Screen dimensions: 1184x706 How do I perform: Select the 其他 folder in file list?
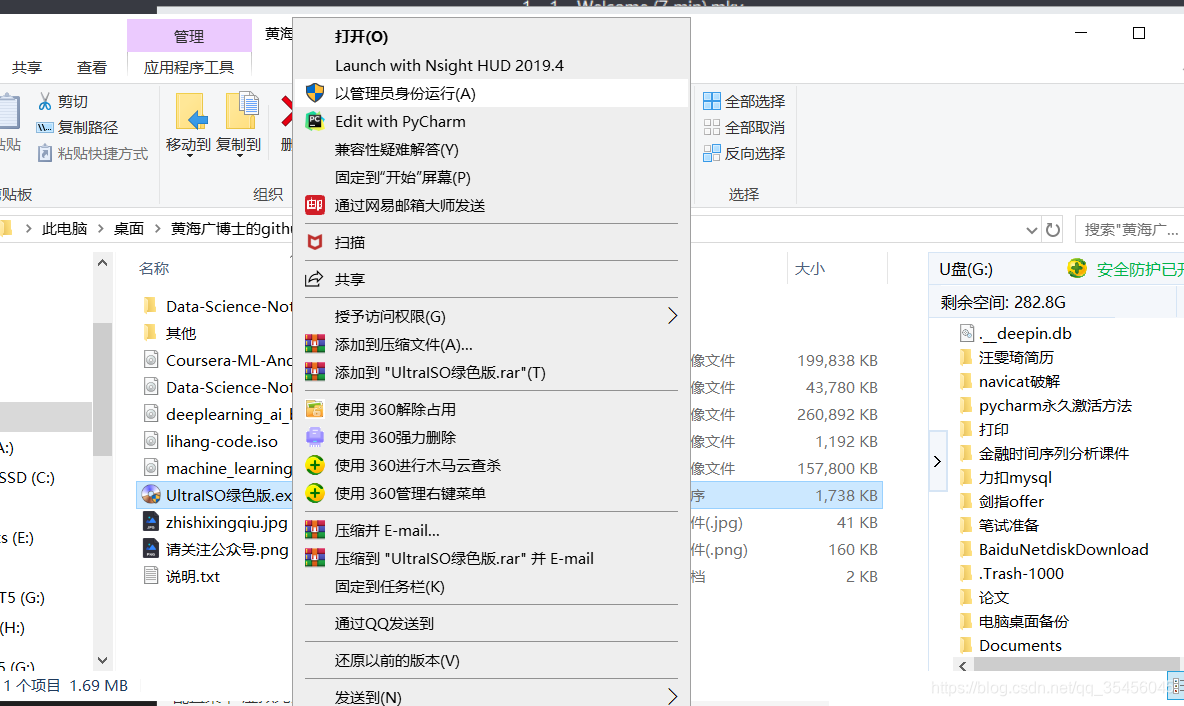tap(180, 333)
